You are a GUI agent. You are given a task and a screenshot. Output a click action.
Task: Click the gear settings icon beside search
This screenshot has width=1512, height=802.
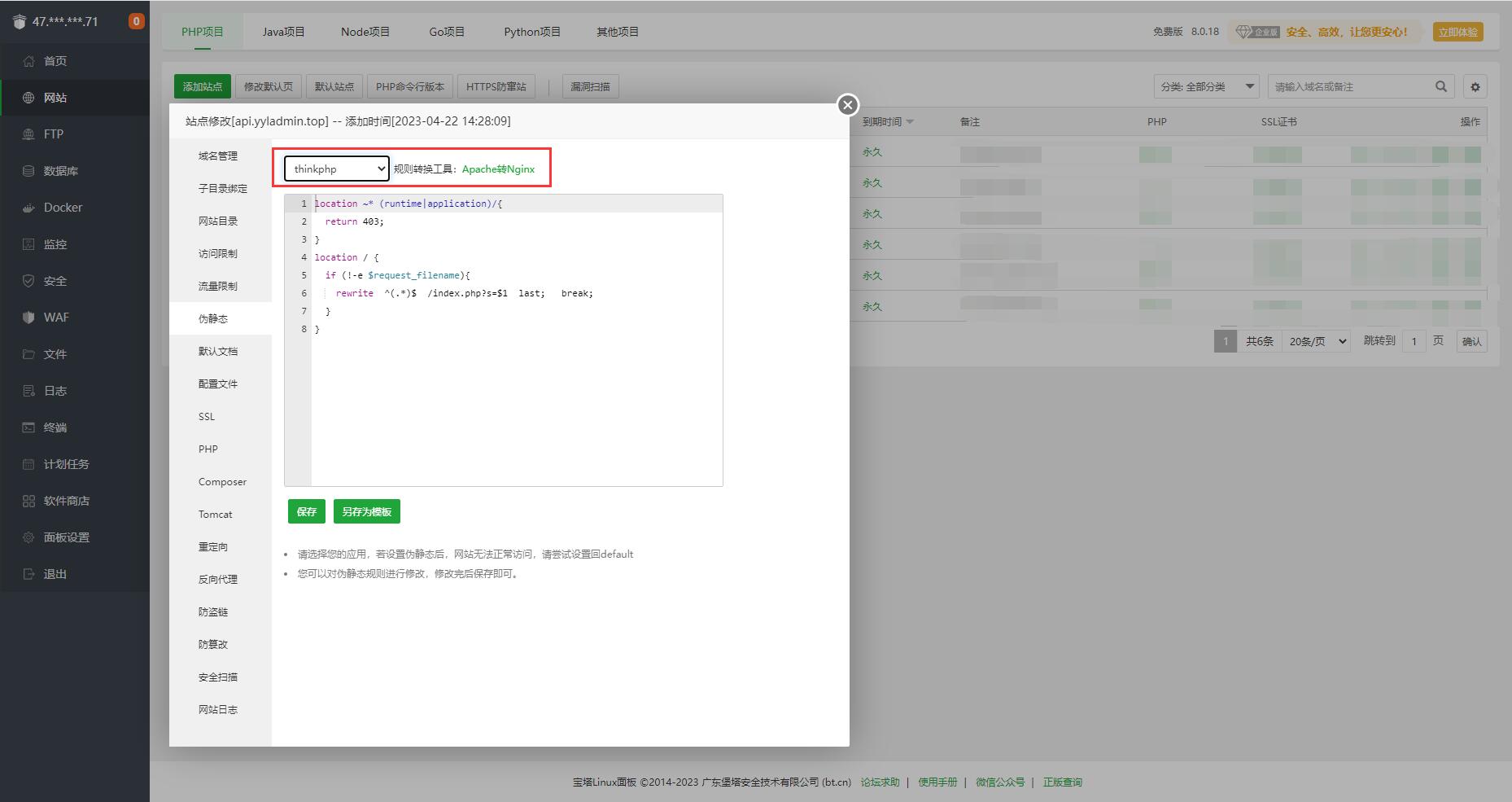1475,86
